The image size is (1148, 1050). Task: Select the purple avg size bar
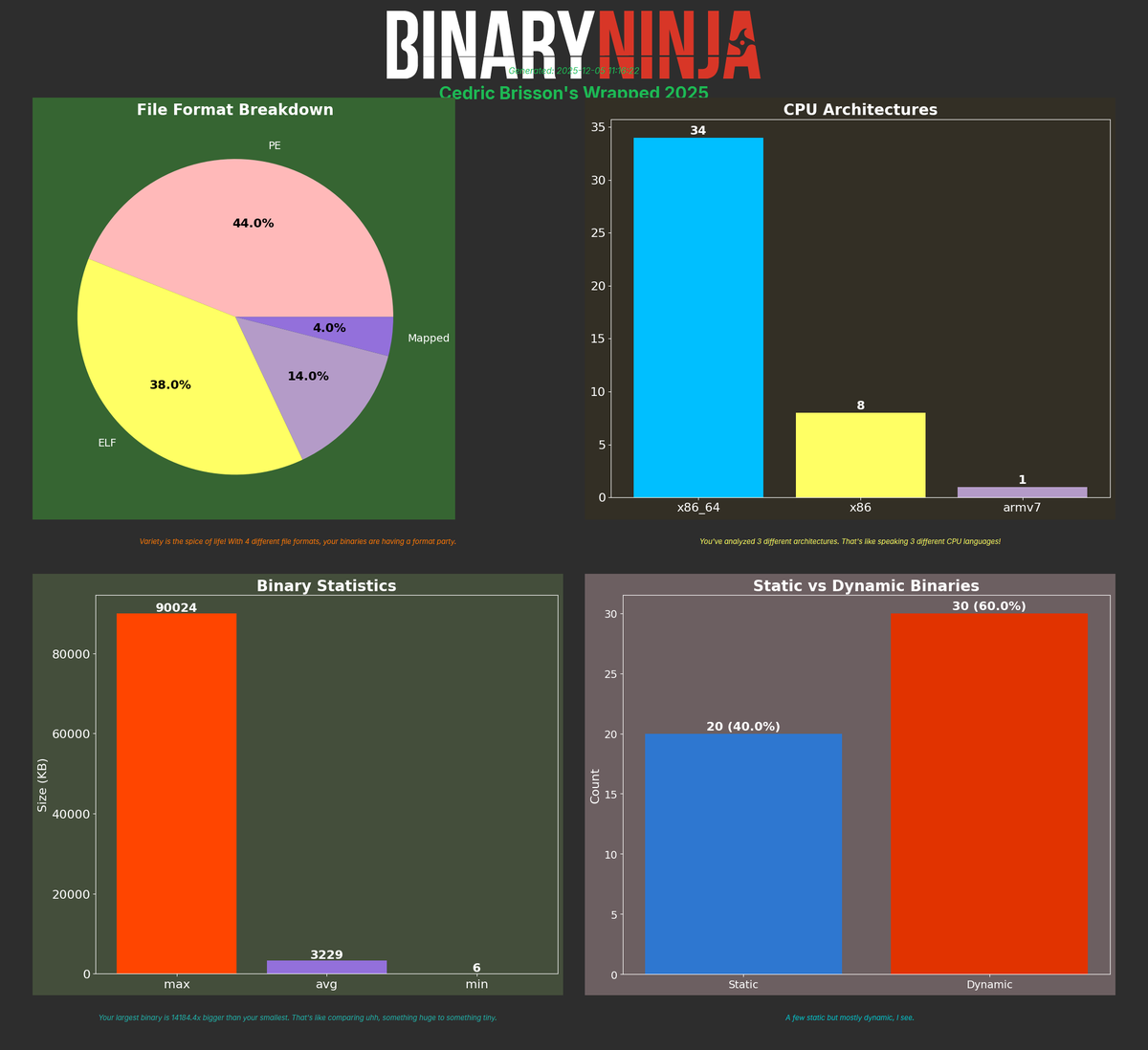[x=326, y=967]
